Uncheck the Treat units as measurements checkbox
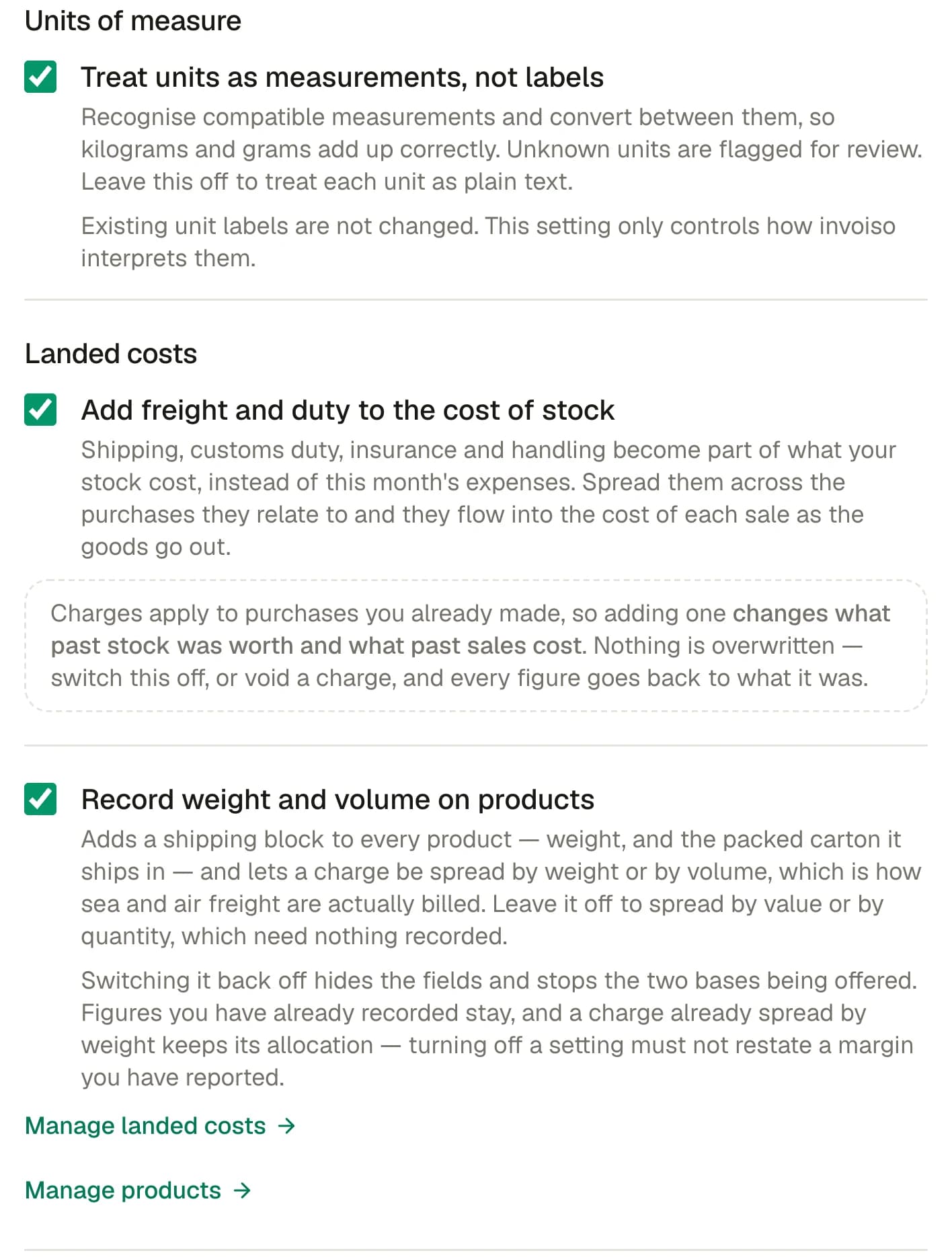The image size is (952, 1257). click(x=40, y=77)
